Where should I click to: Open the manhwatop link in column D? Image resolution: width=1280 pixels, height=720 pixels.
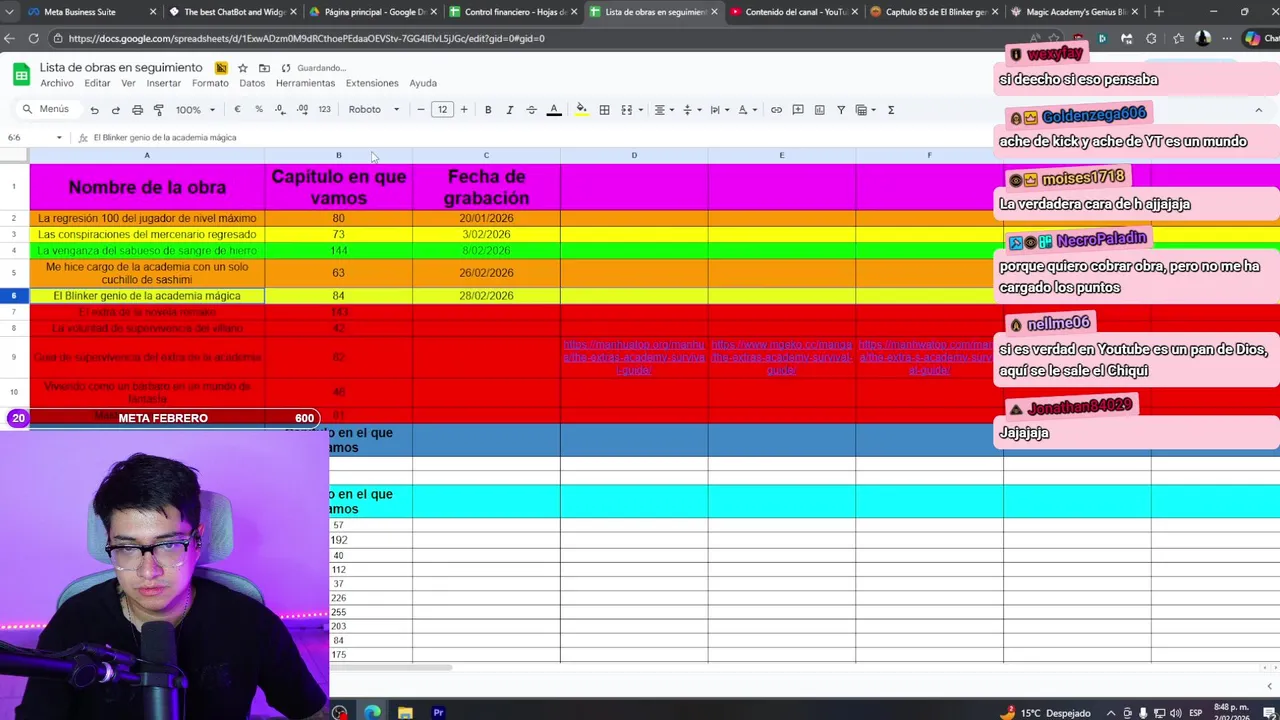(x=634, y=357)
